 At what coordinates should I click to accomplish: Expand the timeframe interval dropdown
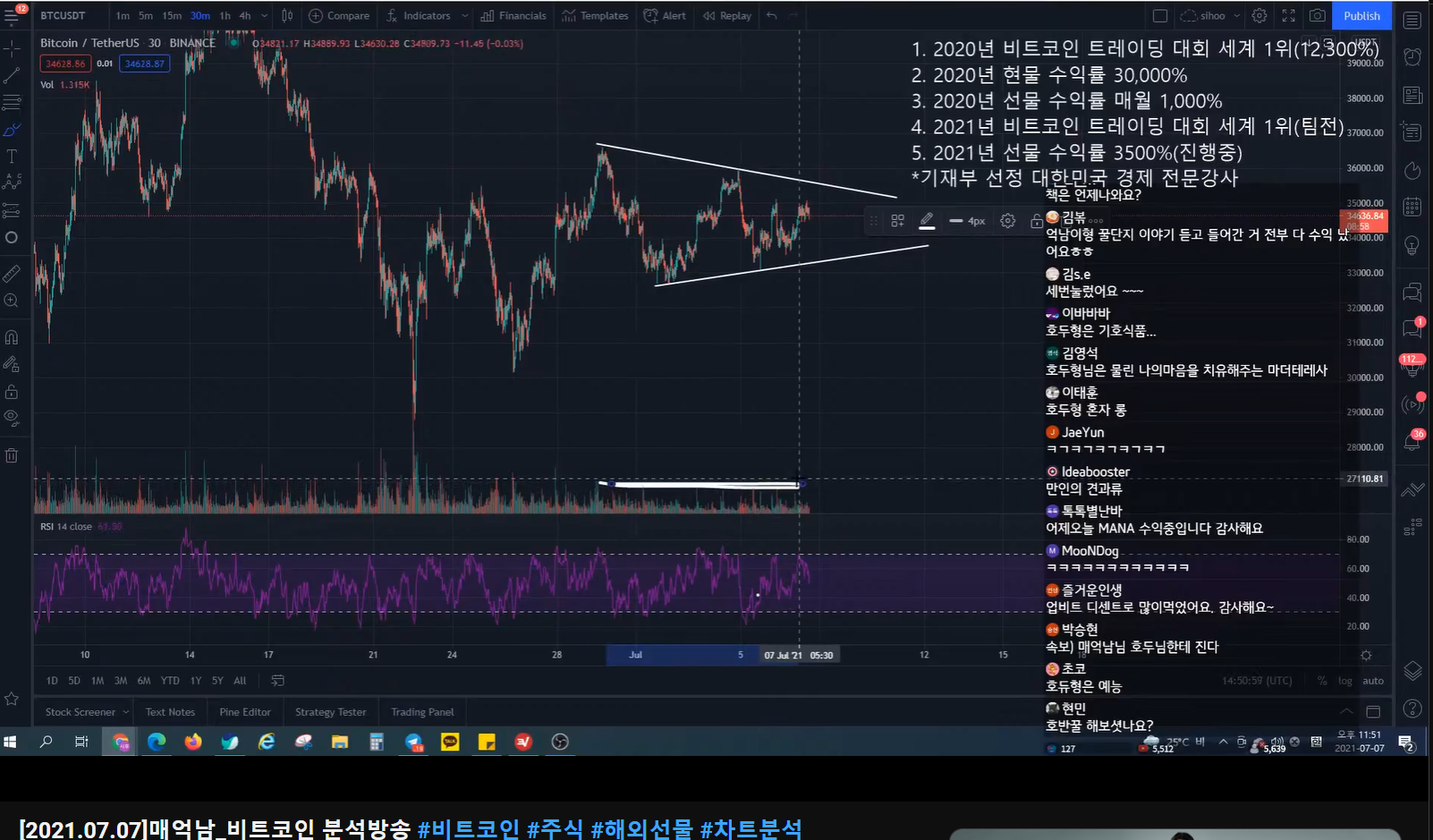coord(264,15)
